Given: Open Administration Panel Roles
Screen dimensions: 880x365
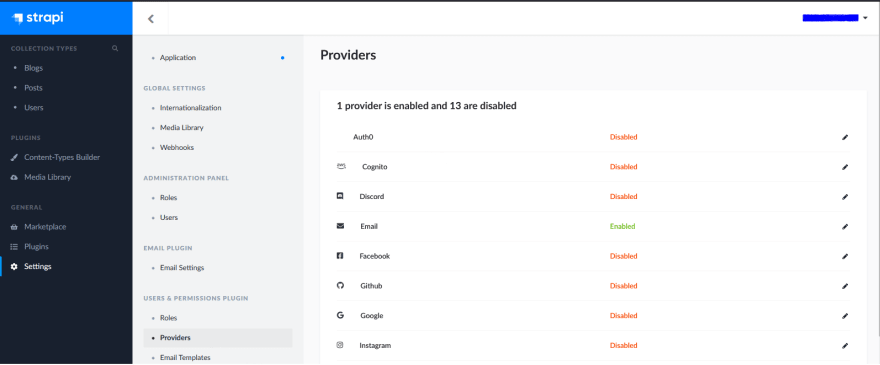Looking at the screenshot, I should [x=168, y=198].
